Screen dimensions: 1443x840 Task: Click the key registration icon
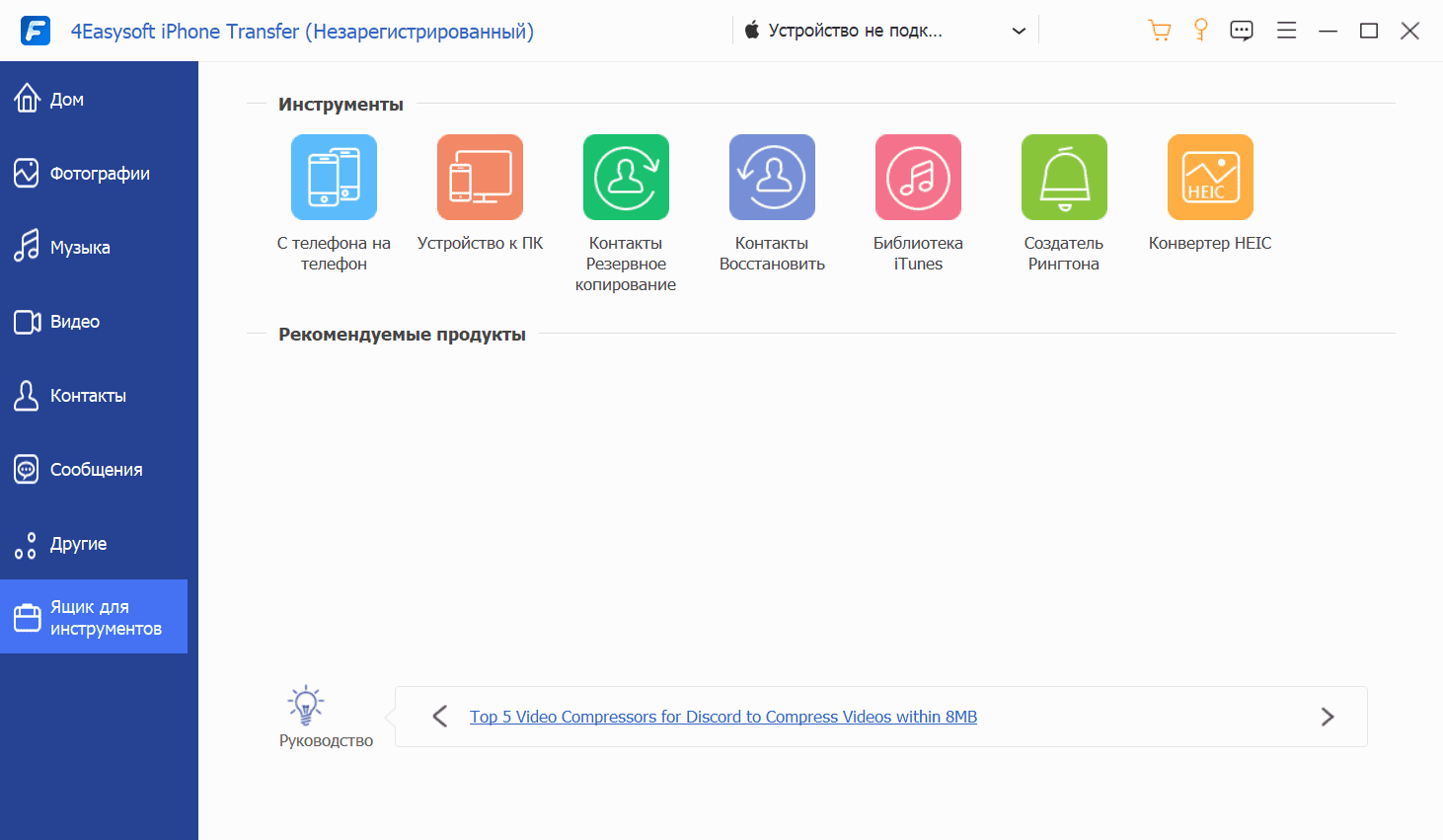[1201, 31]
